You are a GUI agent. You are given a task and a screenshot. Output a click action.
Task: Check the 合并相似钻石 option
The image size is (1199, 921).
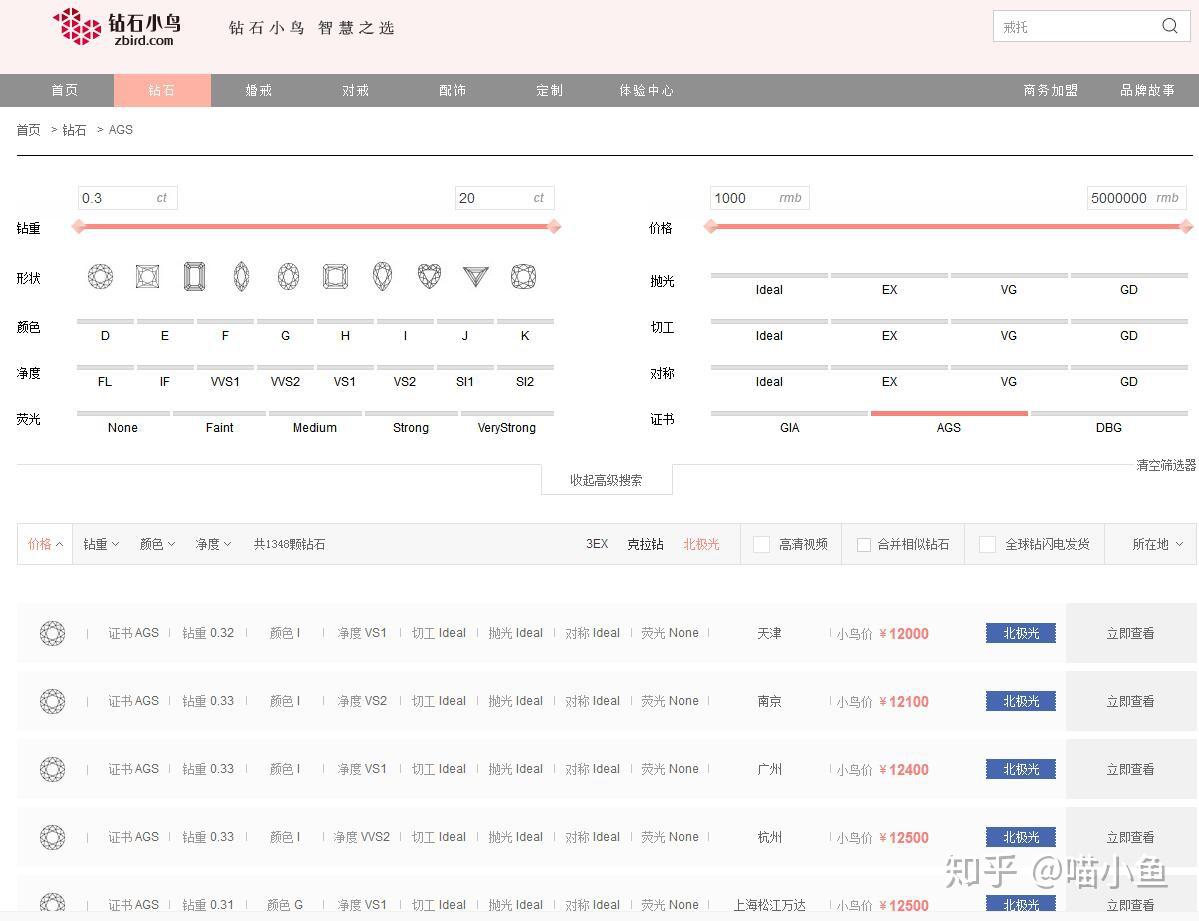[863, 544]
